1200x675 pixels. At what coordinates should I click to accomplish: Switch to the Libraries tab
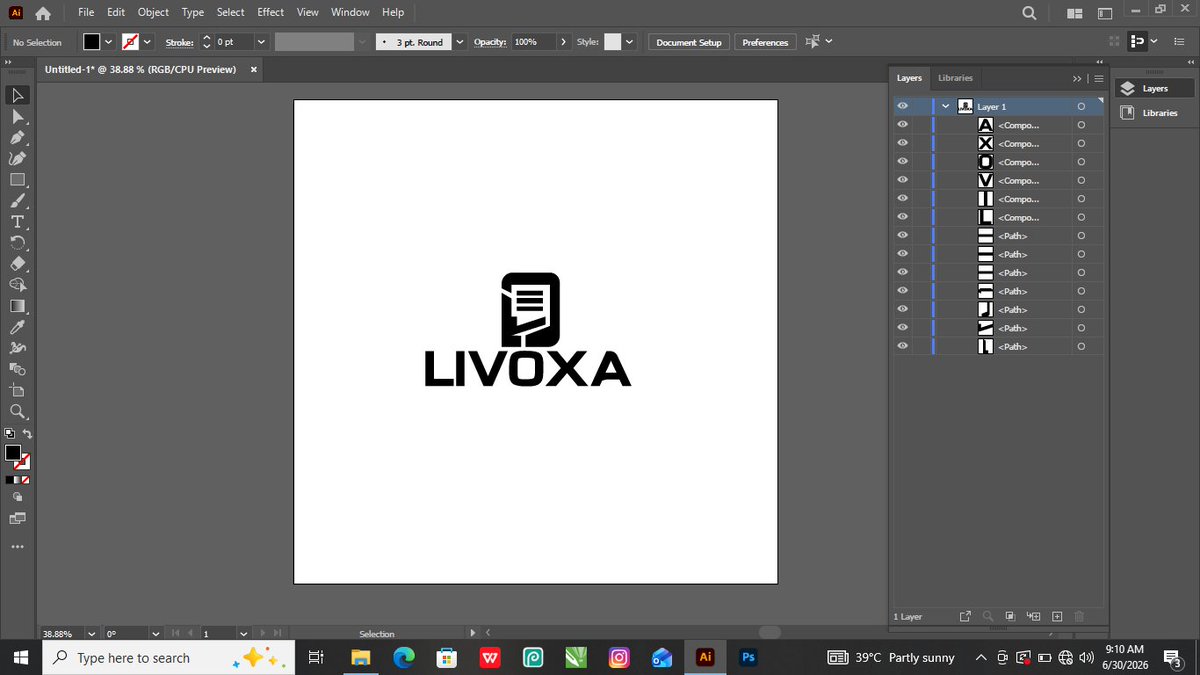point(955,77)
